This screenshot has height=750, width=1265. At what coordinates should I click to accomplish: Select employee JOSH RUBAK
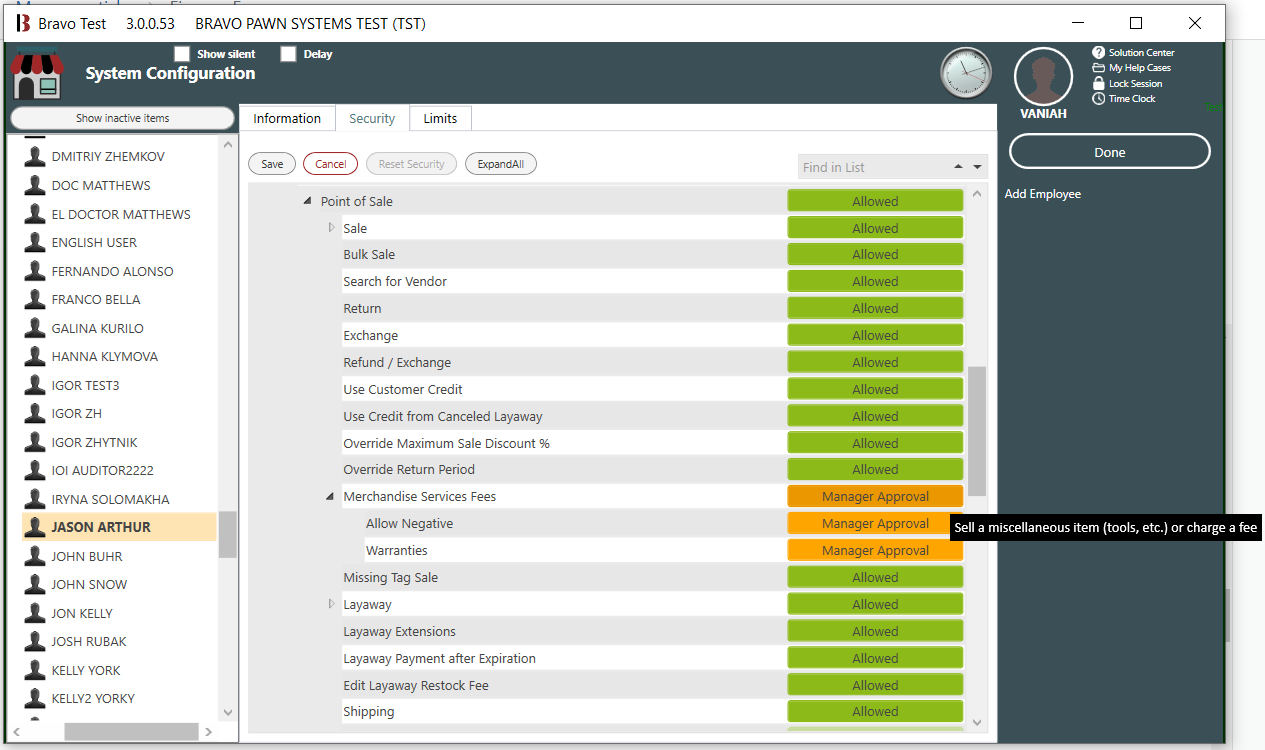89,642
